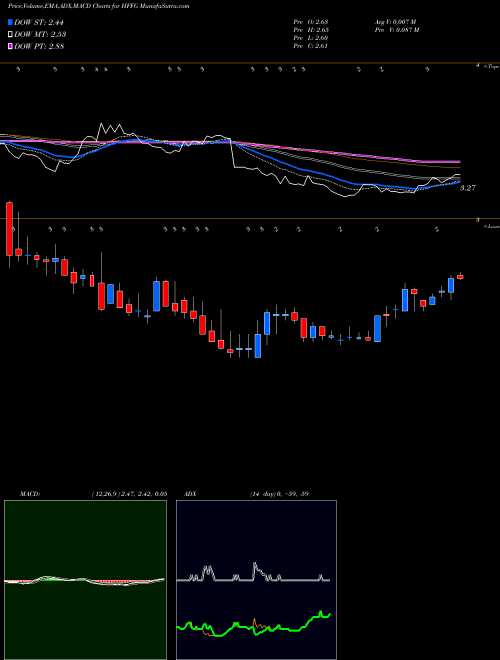Click the 'MACD:' panel label

[30, 494]
